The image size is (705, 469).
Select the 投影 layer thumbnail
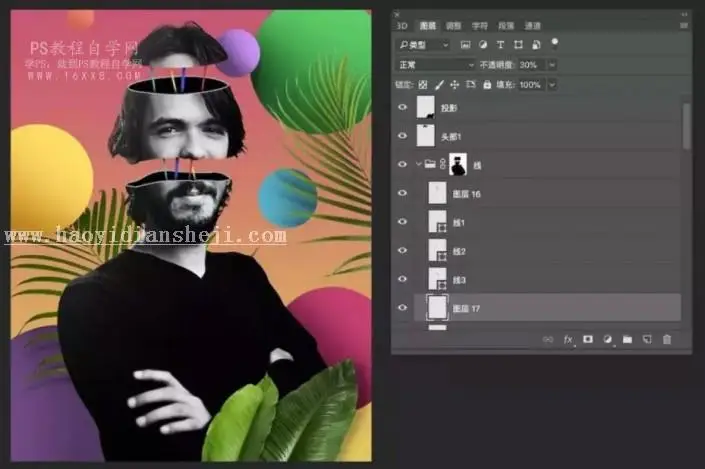(425, 107)
